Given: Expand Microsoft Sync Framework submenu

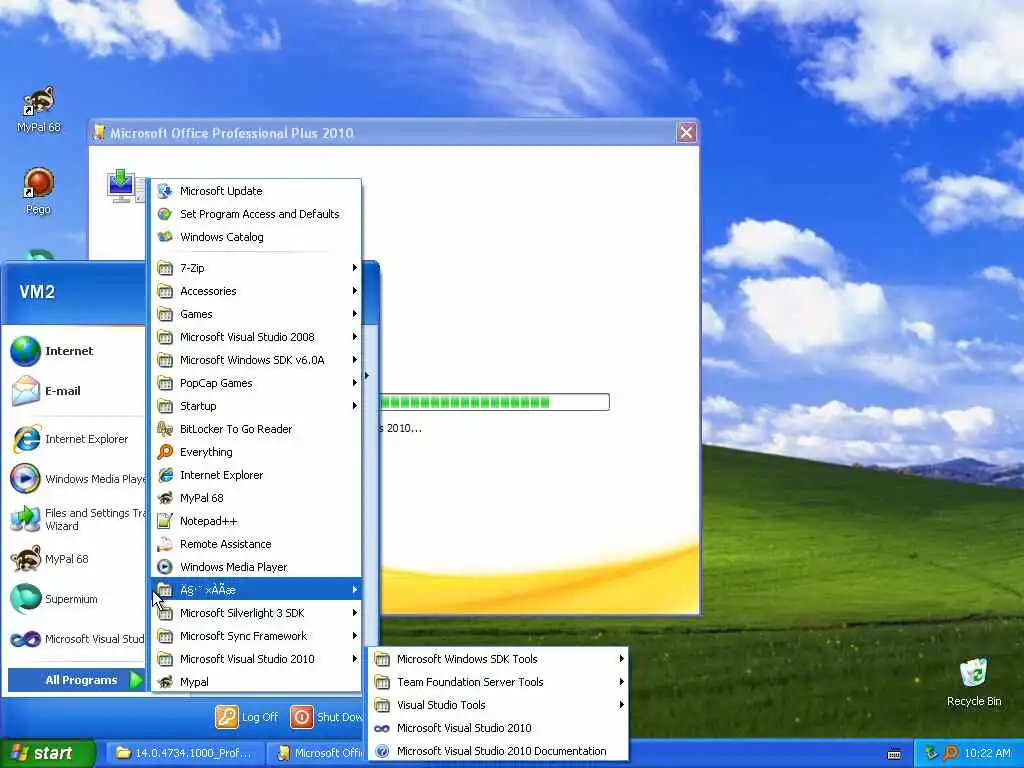Looking at the screenshot, I should pos(257,635).
